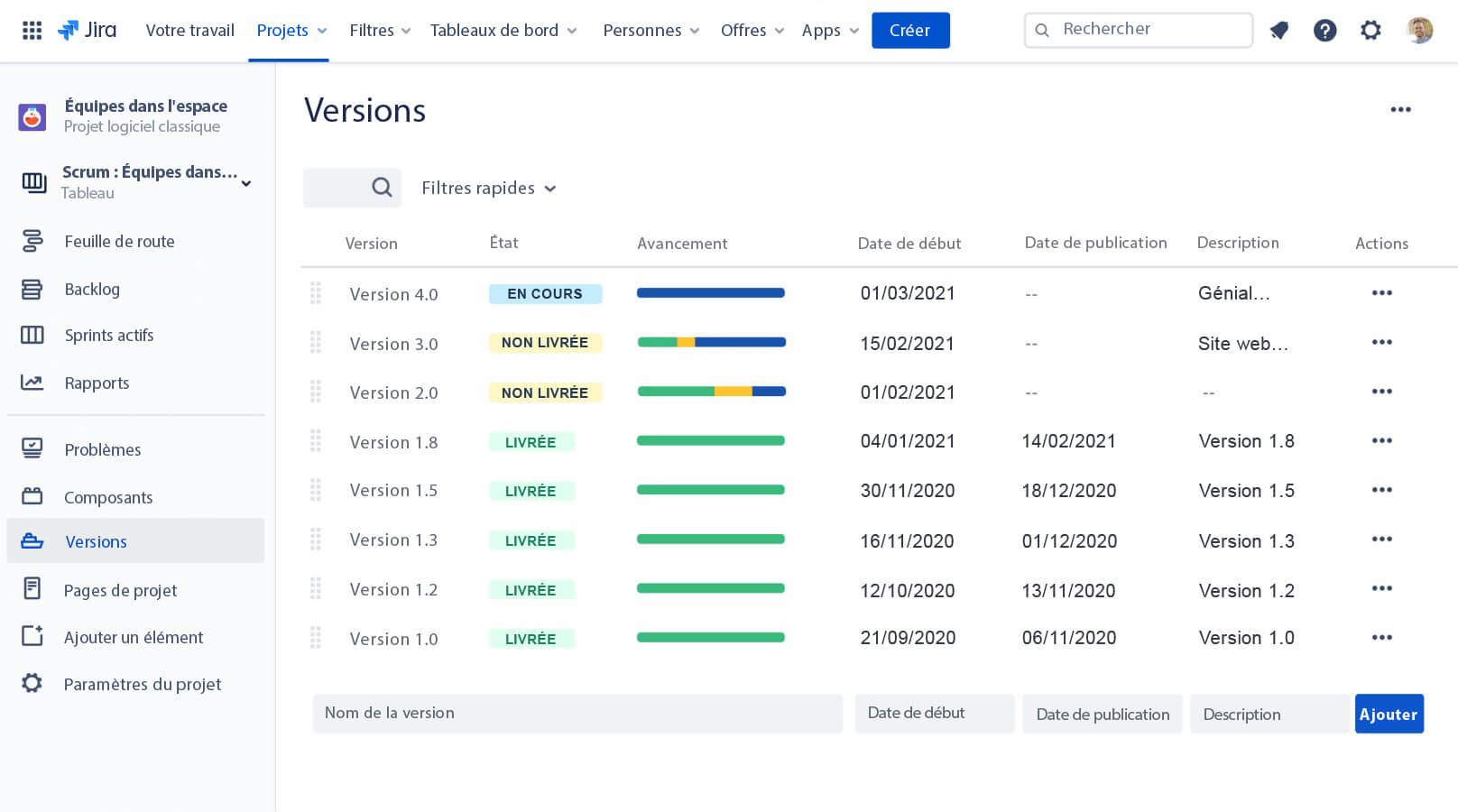Screen dimensions: 1458x812
Task: Open the page-level more options ellipsis
Action: (1400, 110)
